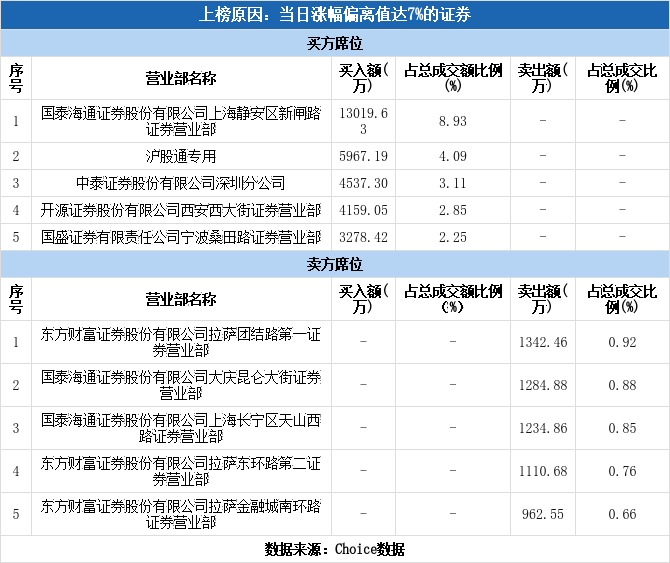Click the 沪股通专用 row name
The image size is (670, 563).
click(181, 156)
